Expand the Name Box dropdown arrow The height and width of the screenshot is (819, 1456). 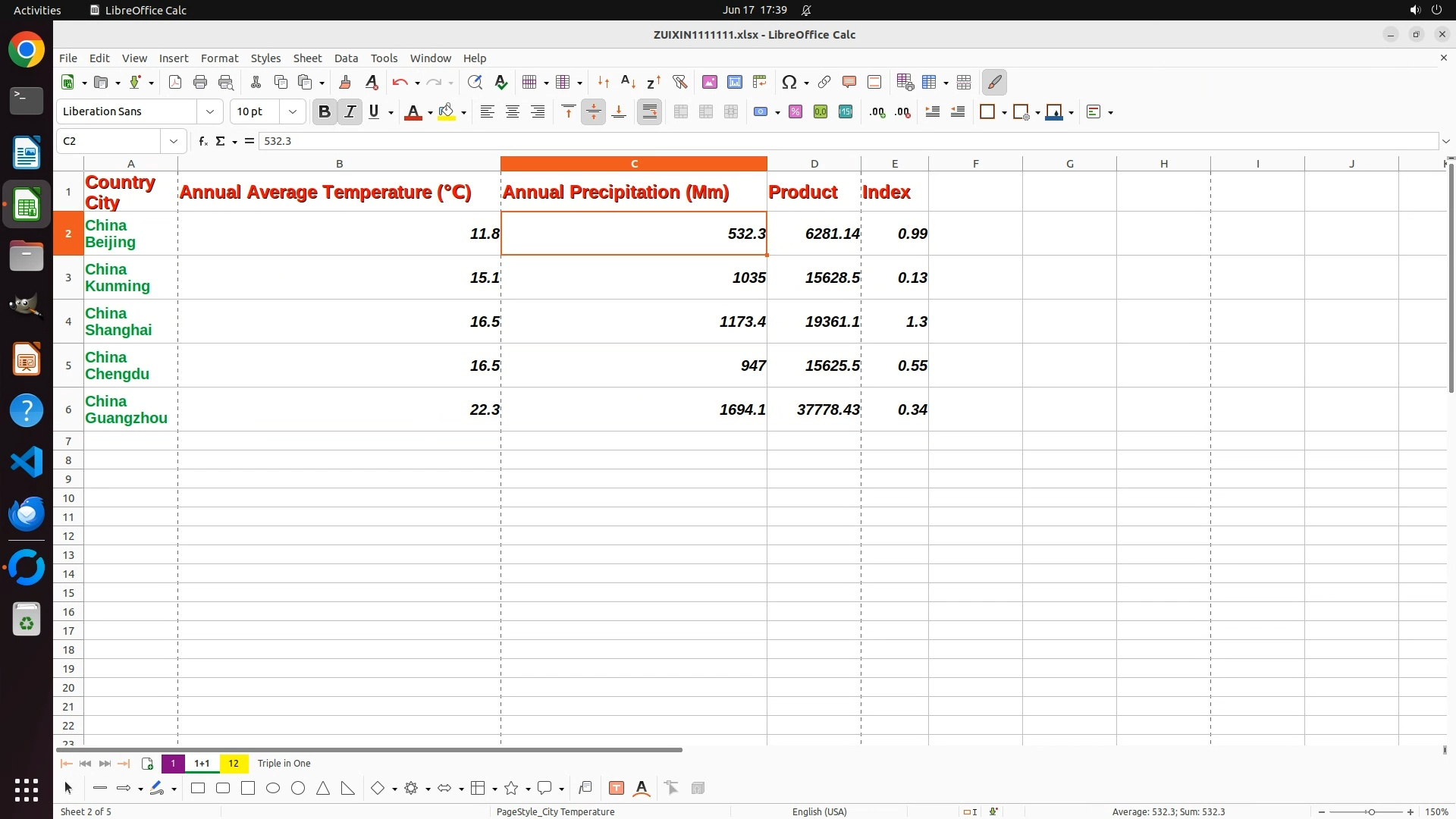[x=174, y=141]
